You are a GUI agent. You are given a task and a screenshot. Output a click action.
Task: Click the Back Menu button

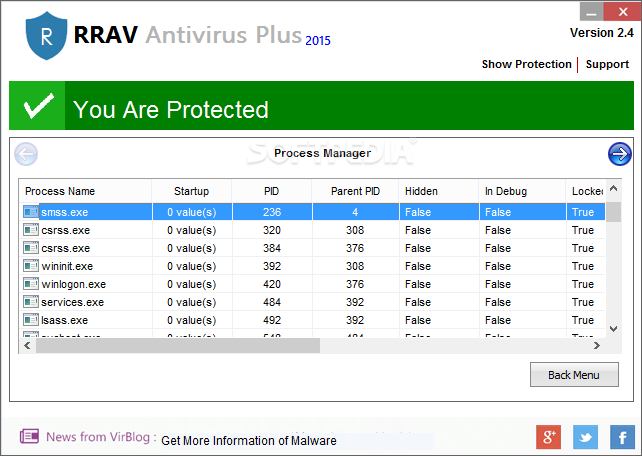pyautogui.click(x=574, y=375)
